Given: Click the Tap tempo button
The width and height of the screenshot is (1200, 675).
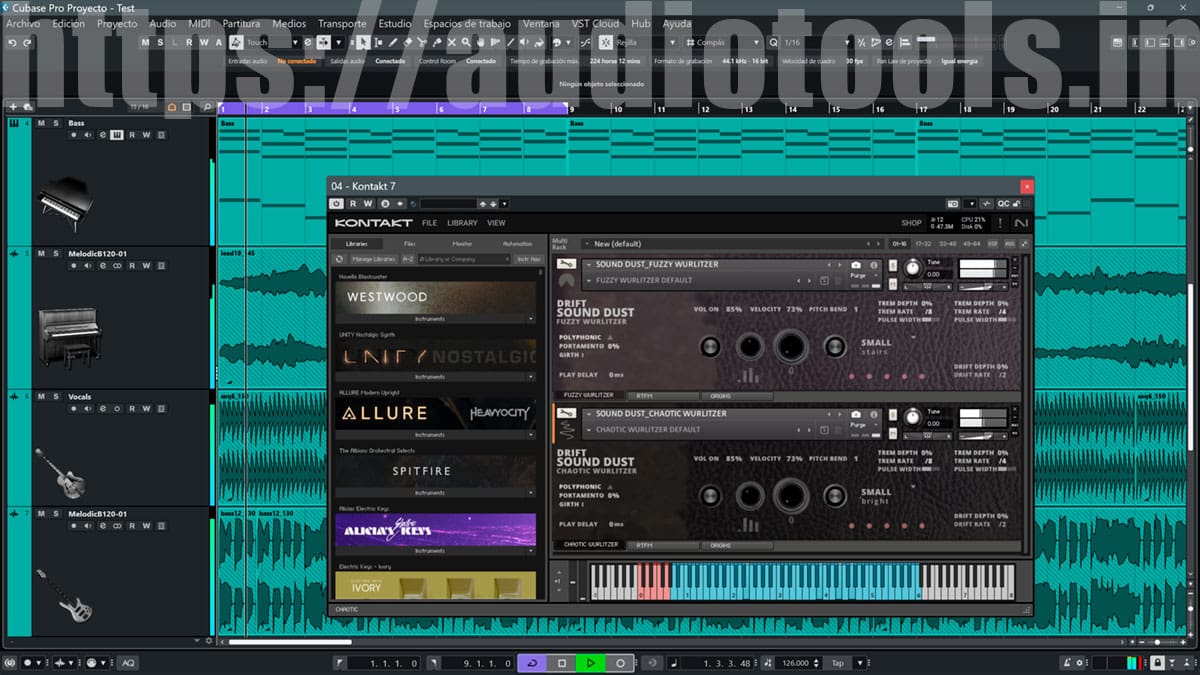Looking at the screenshot, I should 838,663.
